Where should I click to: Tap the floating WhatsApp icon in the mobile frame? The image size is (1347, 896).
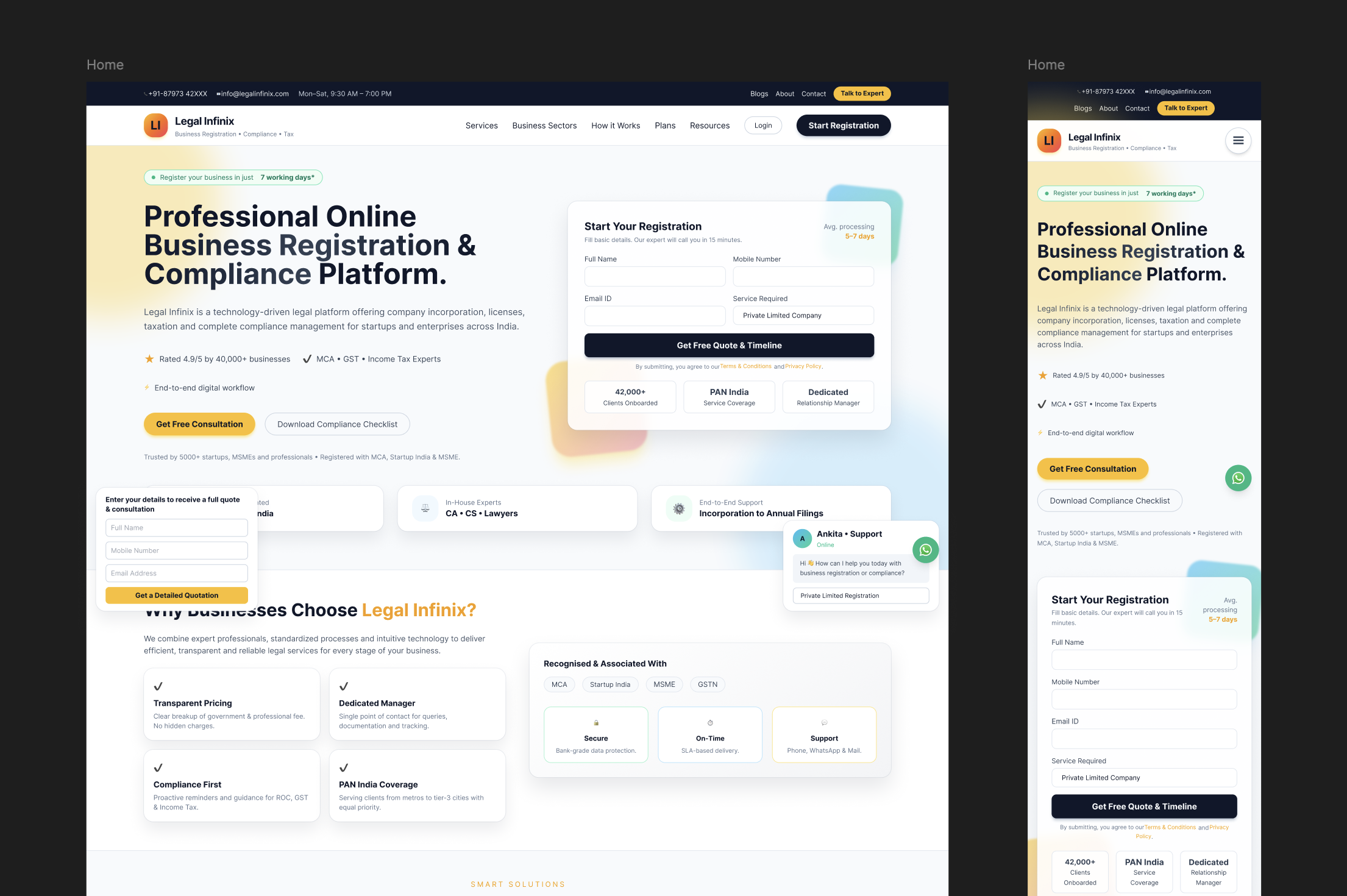click(x=1238, y=478)
